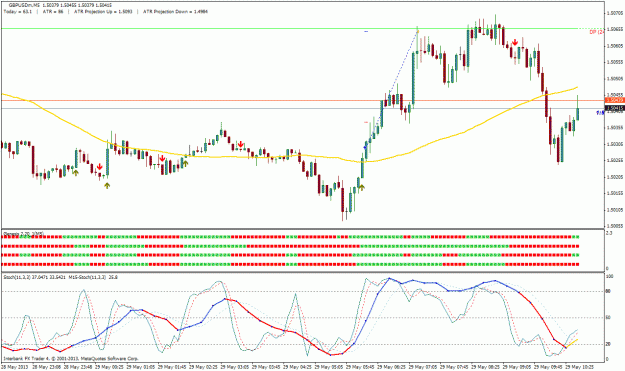Click the 1.50305 price axis label
The width and height of the screenshot is (625, 371).
tap(614, 144)
